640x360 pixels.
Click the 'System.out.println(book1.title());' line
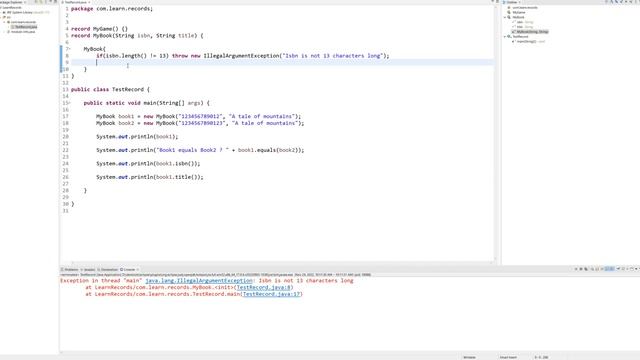[x=150, y=177]
